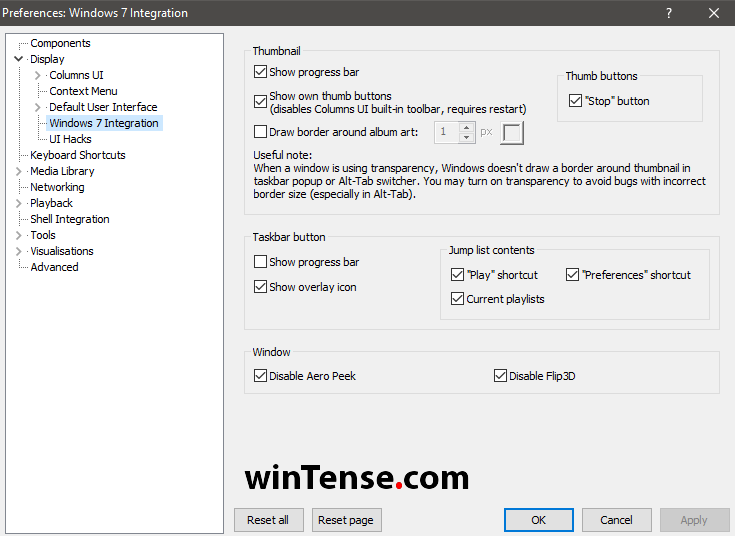This screenshot has height=536, width=735.
Task: Uncheck Disable Aero Peek
Action: pos(261,376)
